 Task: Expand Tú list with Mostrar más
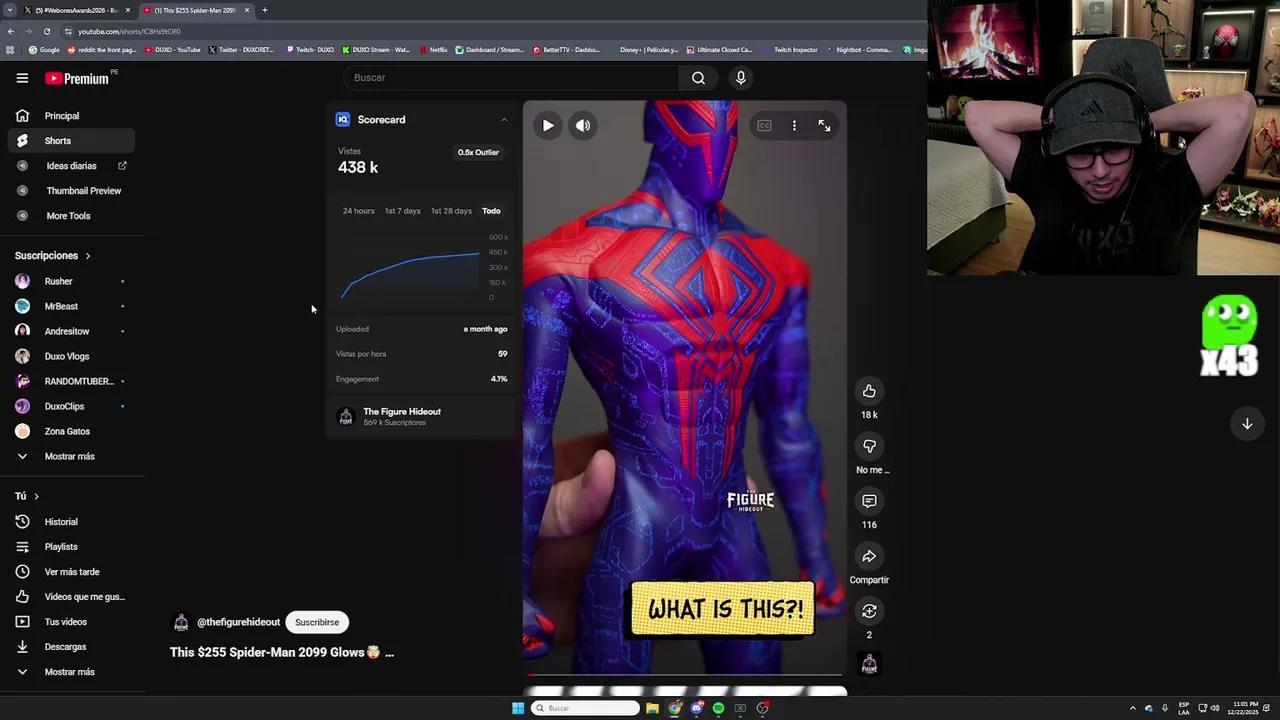(x=70, y=672)
